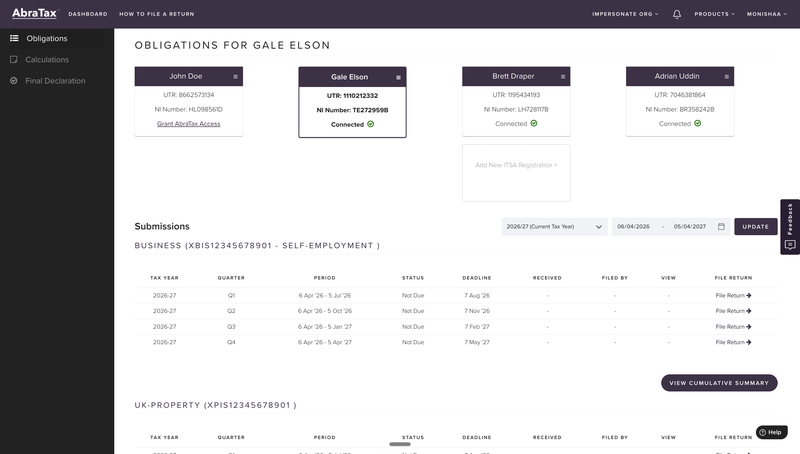Click View Cumulative Summary button
The width and height of the screenshot is (800, 454).
click(719, 383)
